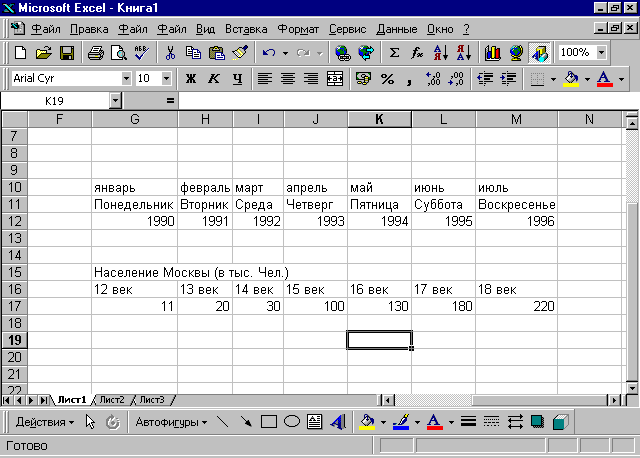Go to the first sheet with tab scroll button
The image size is (640, 458).
tap(6, 400)
